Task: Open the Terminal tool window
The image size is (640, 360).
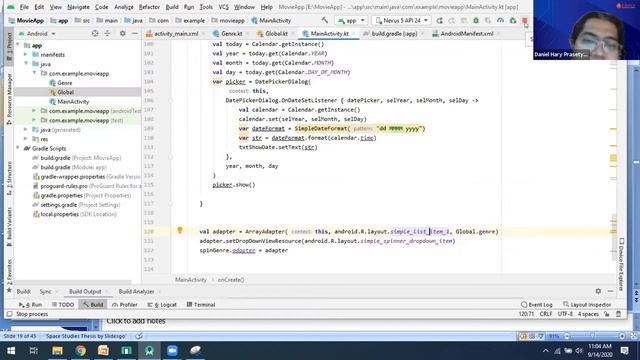Action: coord(201,304)
